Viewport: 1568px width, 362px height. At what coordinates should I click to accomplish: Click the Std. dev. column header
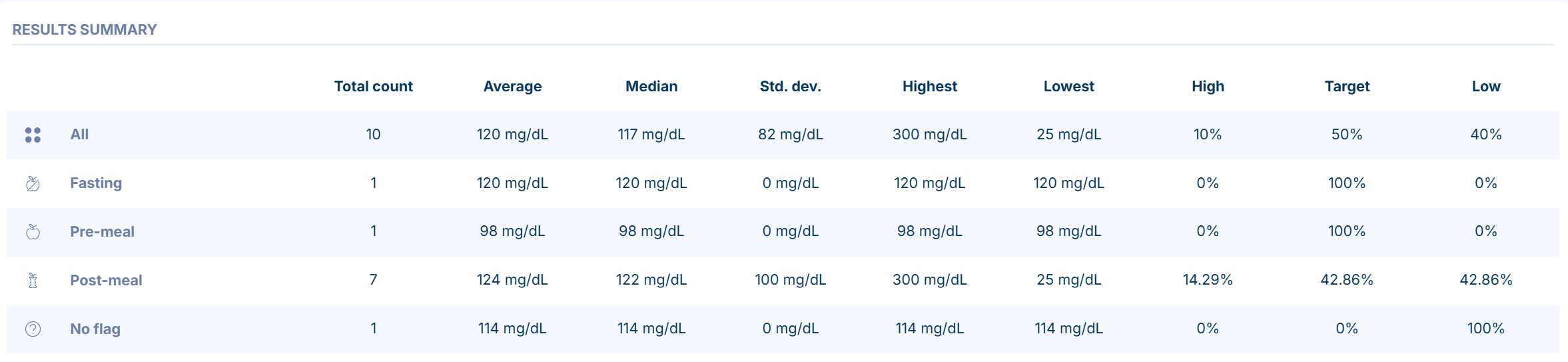(791, 86)
